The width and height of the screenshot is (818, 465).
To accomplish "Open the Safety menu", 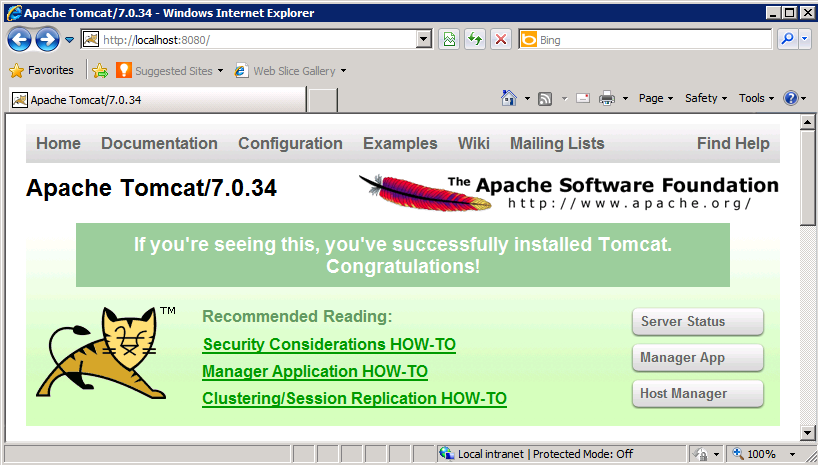I will pos(706,98).
